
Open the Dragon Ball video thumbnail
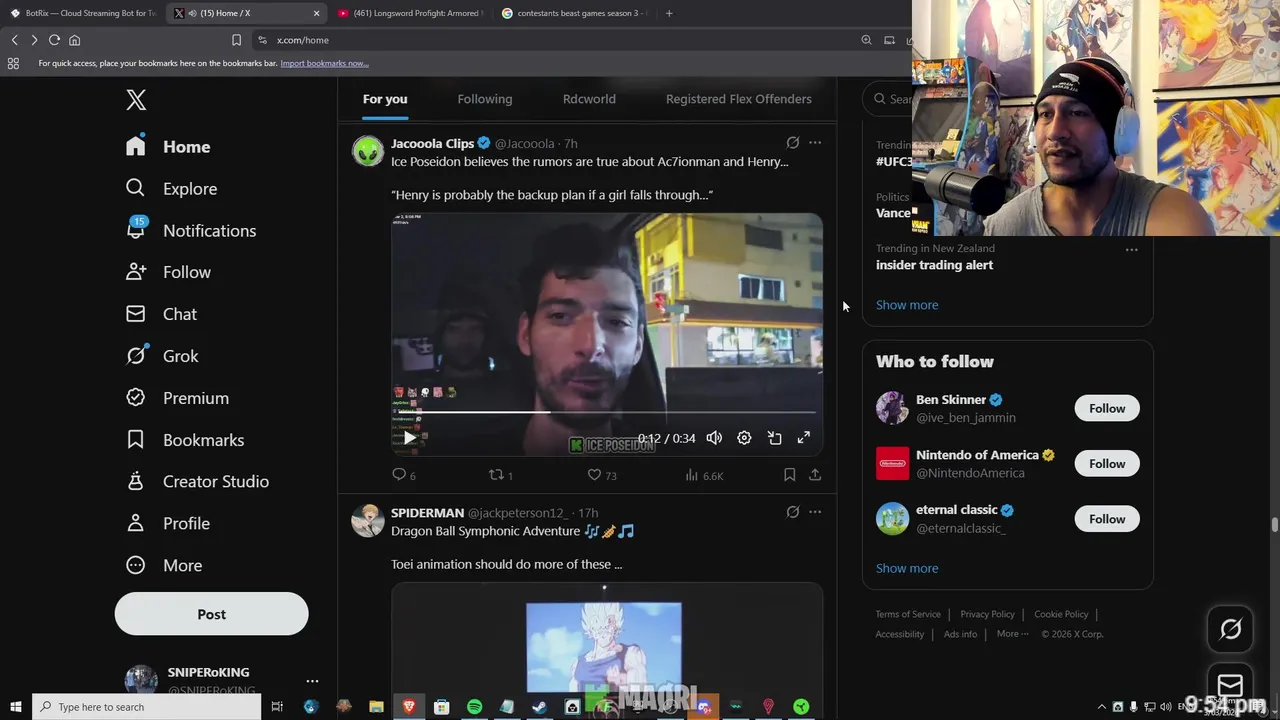tap(607, 639)
